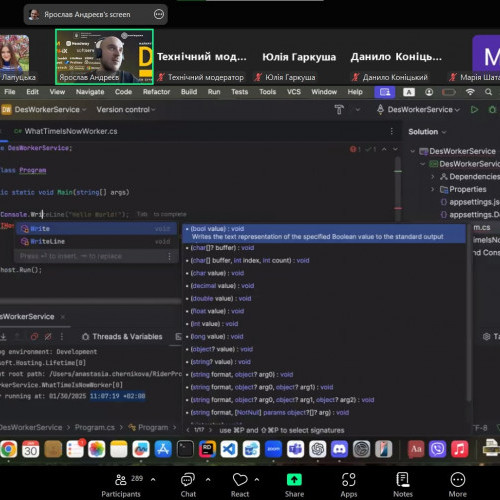Click the purple screen sharing menu bar icon
The width and height of the screenshot is (500, 500).
click(x=385, y=92)
